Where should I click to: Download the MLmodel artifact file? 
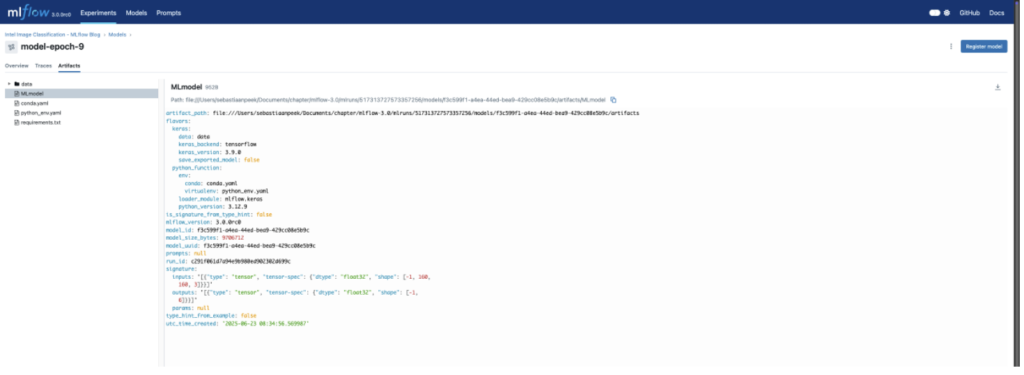(997, 87)
